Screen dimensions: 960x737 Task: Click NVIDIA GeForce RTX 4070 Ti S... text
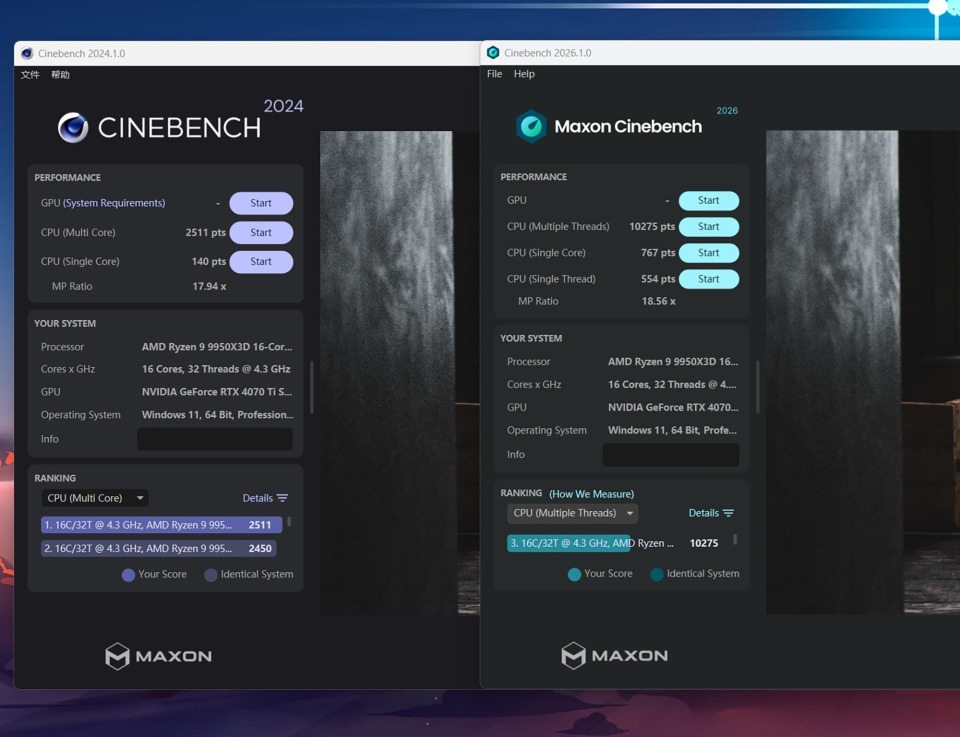(x=217, y=392)
